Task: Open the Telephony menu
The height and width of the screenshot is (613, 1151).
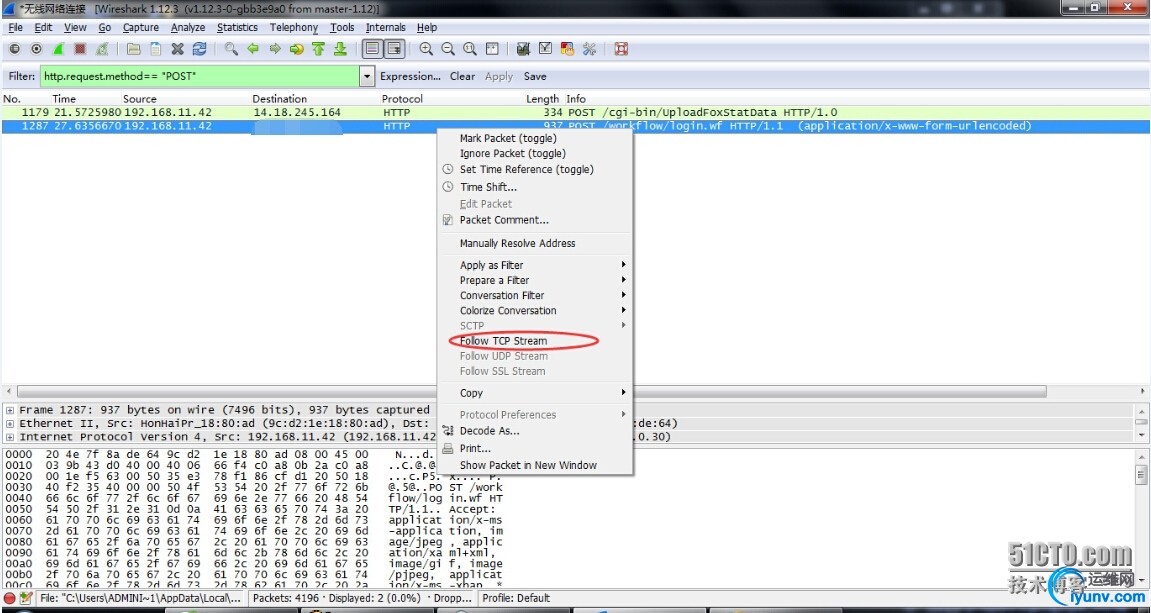Action: coord(294,27)
